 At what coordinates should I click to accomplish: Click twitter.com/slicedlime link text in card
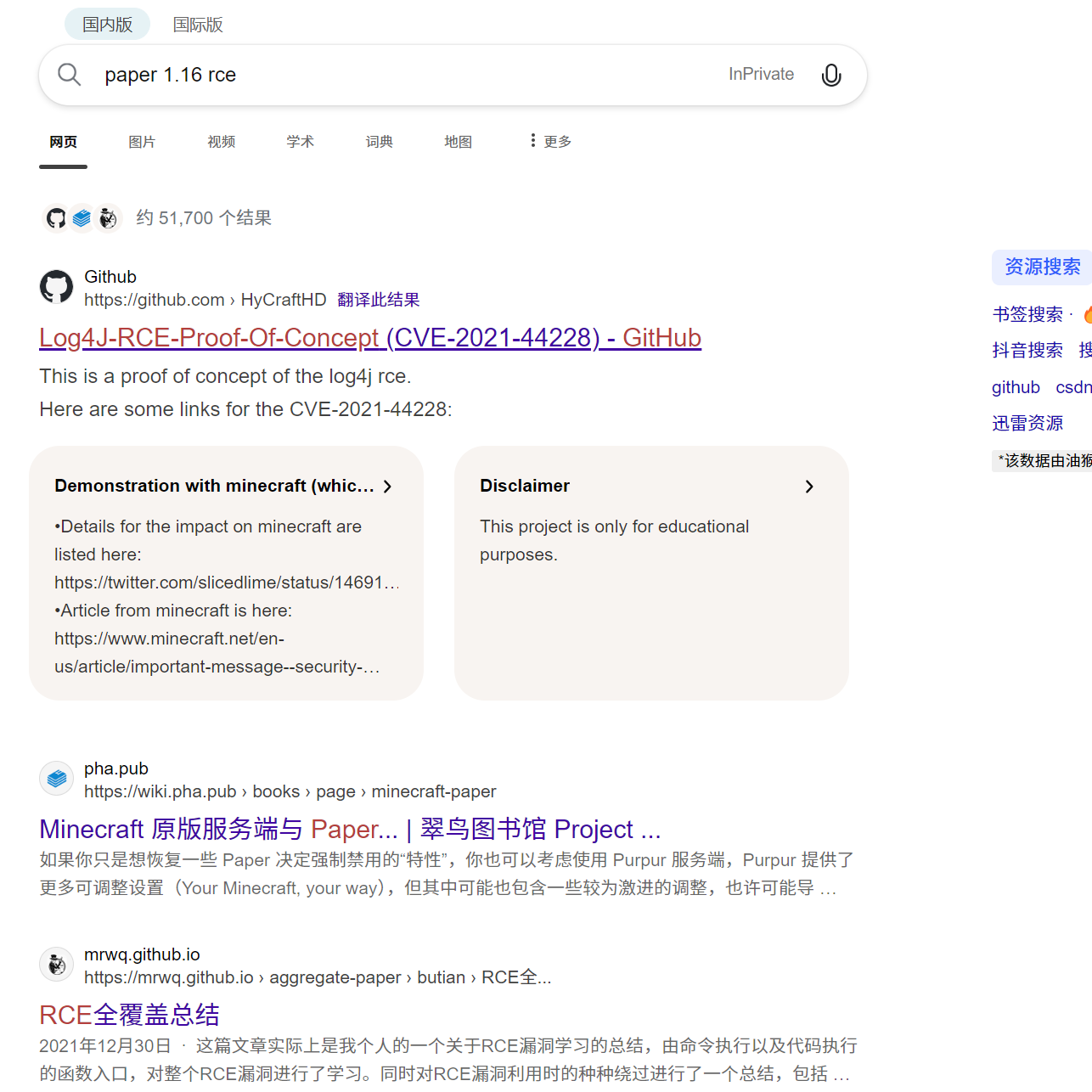pos(227,583)
